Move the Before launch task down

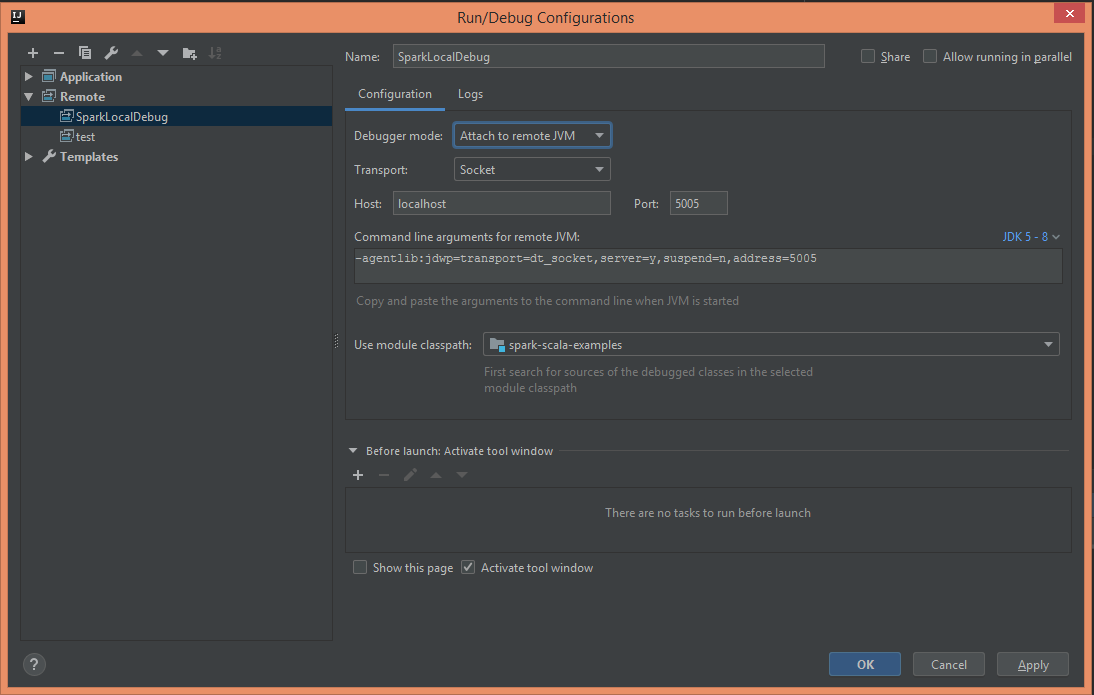(462, 475)
